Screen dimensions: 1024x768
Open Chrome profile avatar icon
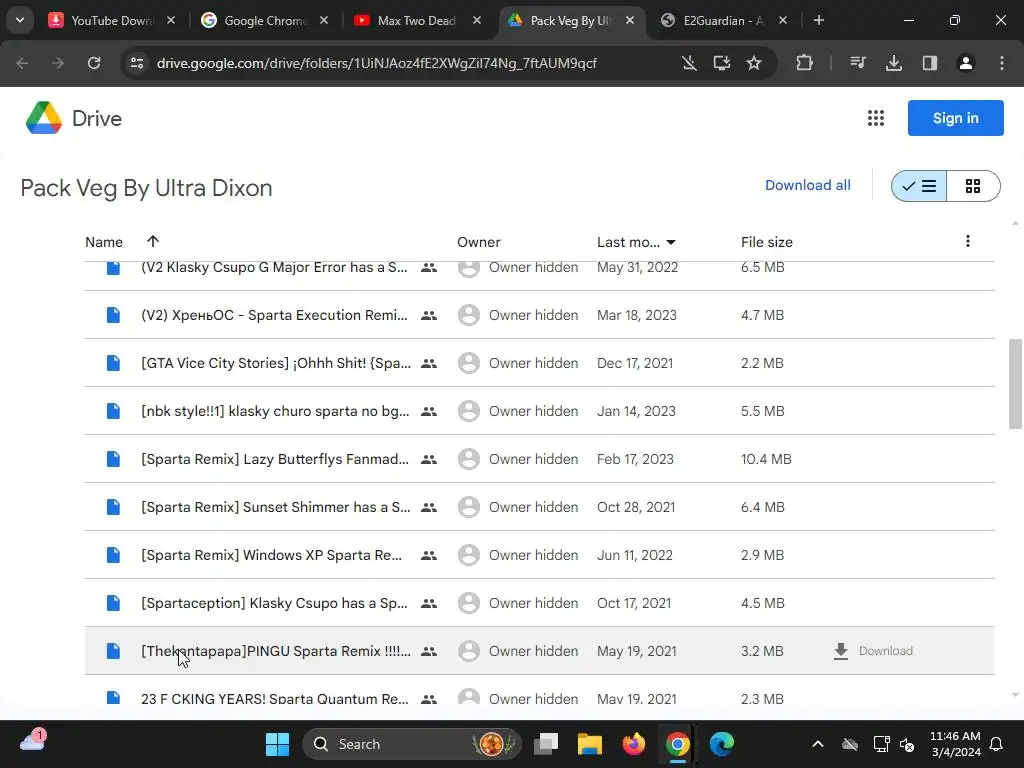pyautogui.click(x=965, y=63)
